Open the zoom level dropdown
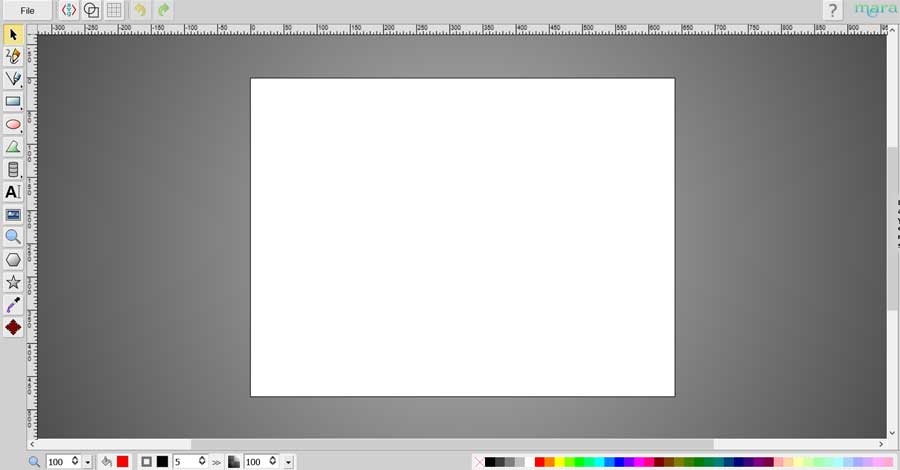Viewport: 900px width, 470px height. coord(88,461)
